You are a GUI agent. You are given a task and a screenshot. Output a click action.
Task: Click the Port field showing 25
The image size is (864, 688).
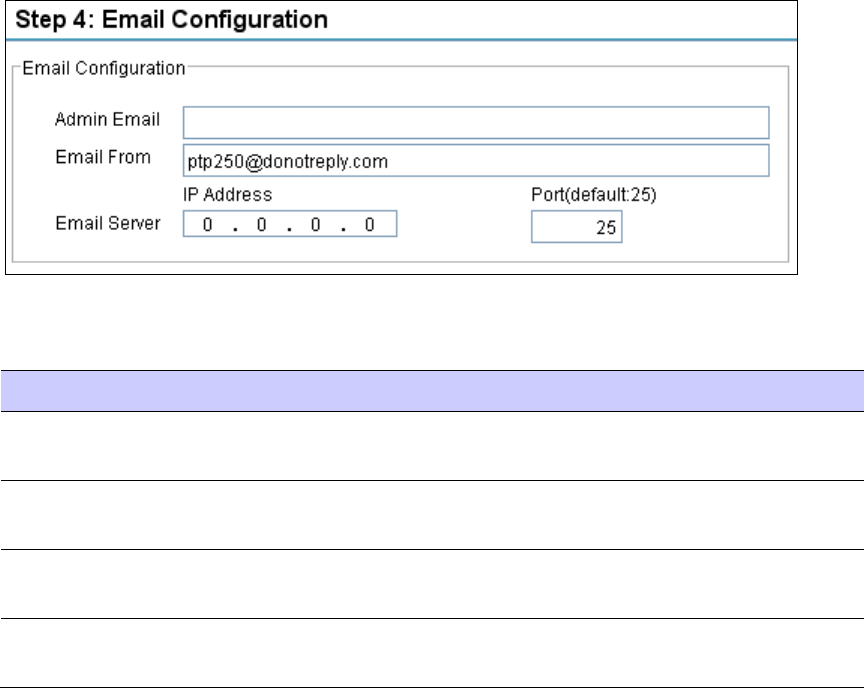pos(577,226)
